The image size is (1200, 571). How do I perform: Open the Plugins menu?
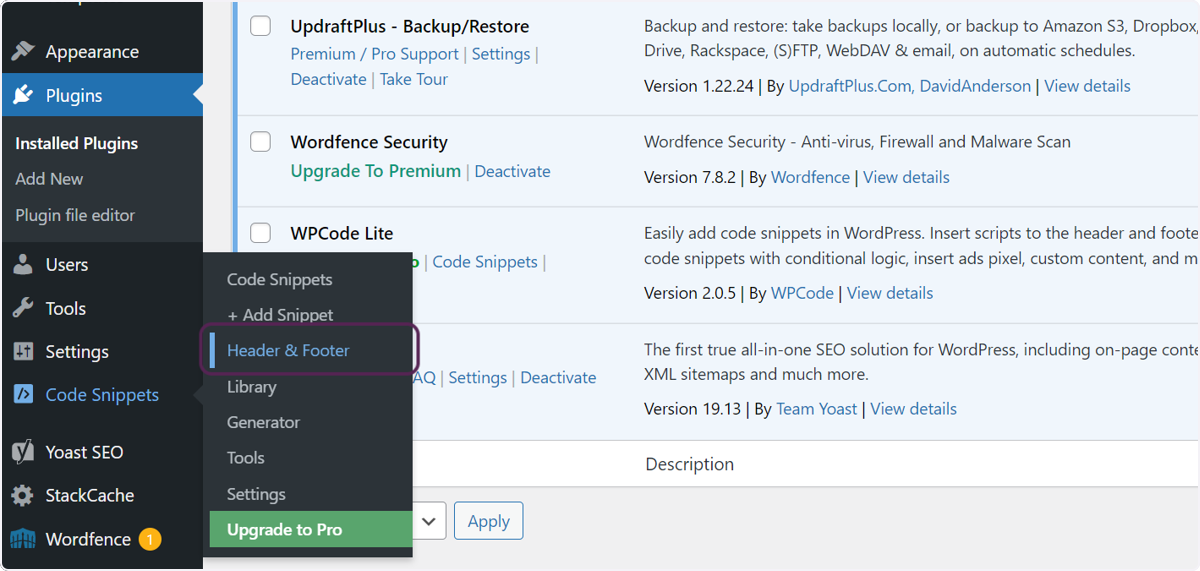101,96
